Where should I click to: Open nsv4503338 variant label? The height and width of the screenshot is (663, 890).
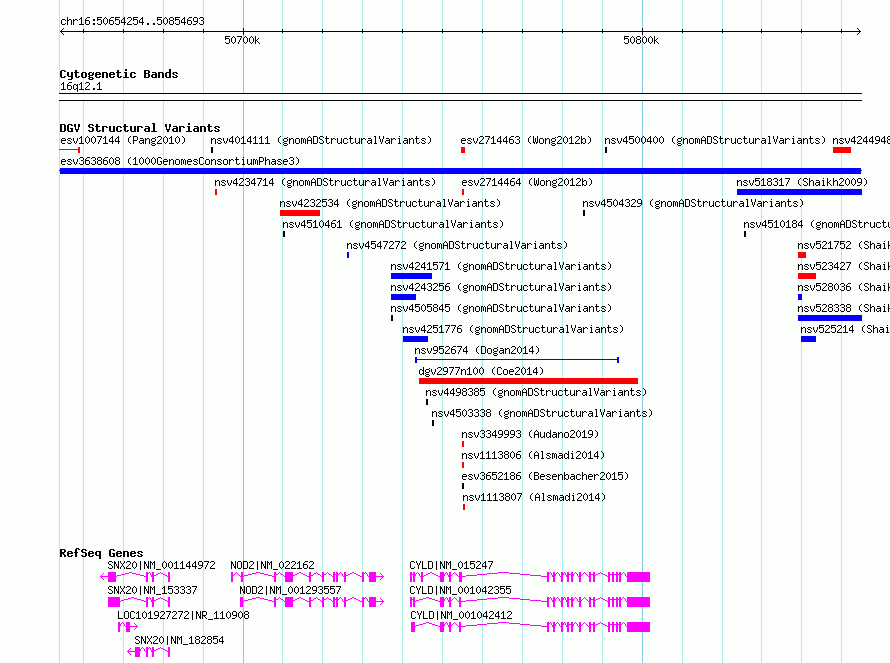(542, 413)
